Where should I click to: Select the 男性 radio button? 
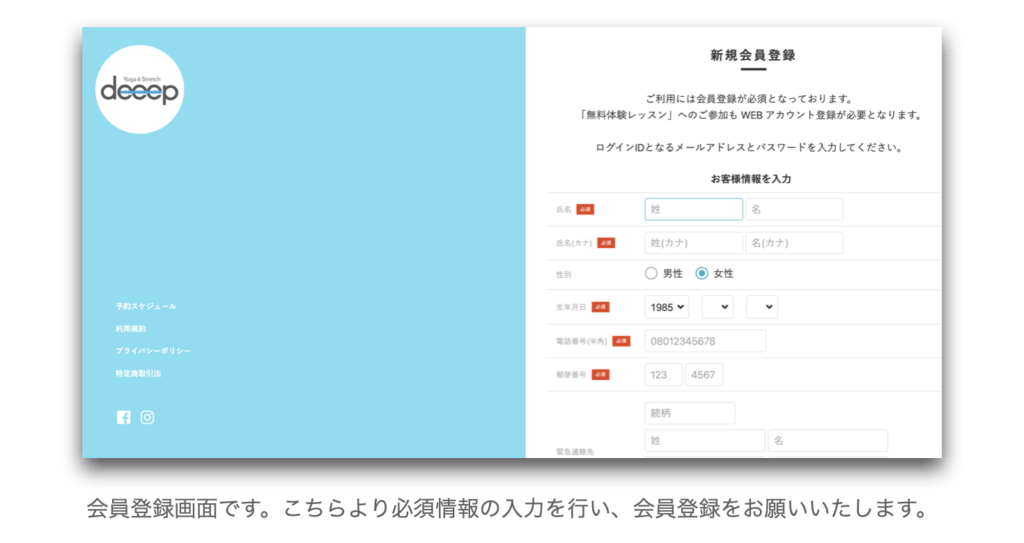click(651, 273)
